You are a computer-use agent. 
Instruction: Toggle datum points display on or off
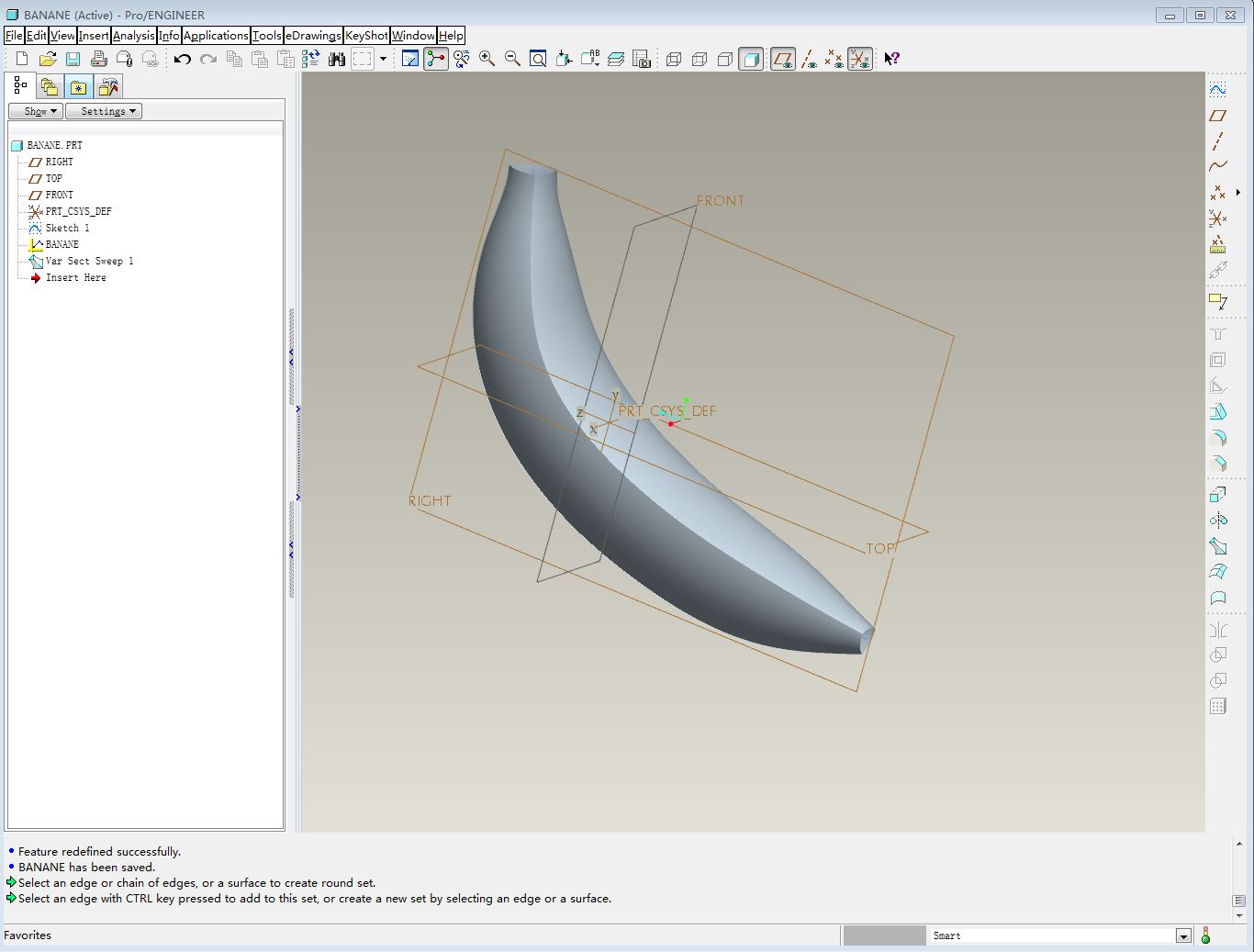click(x=834, y=59)
